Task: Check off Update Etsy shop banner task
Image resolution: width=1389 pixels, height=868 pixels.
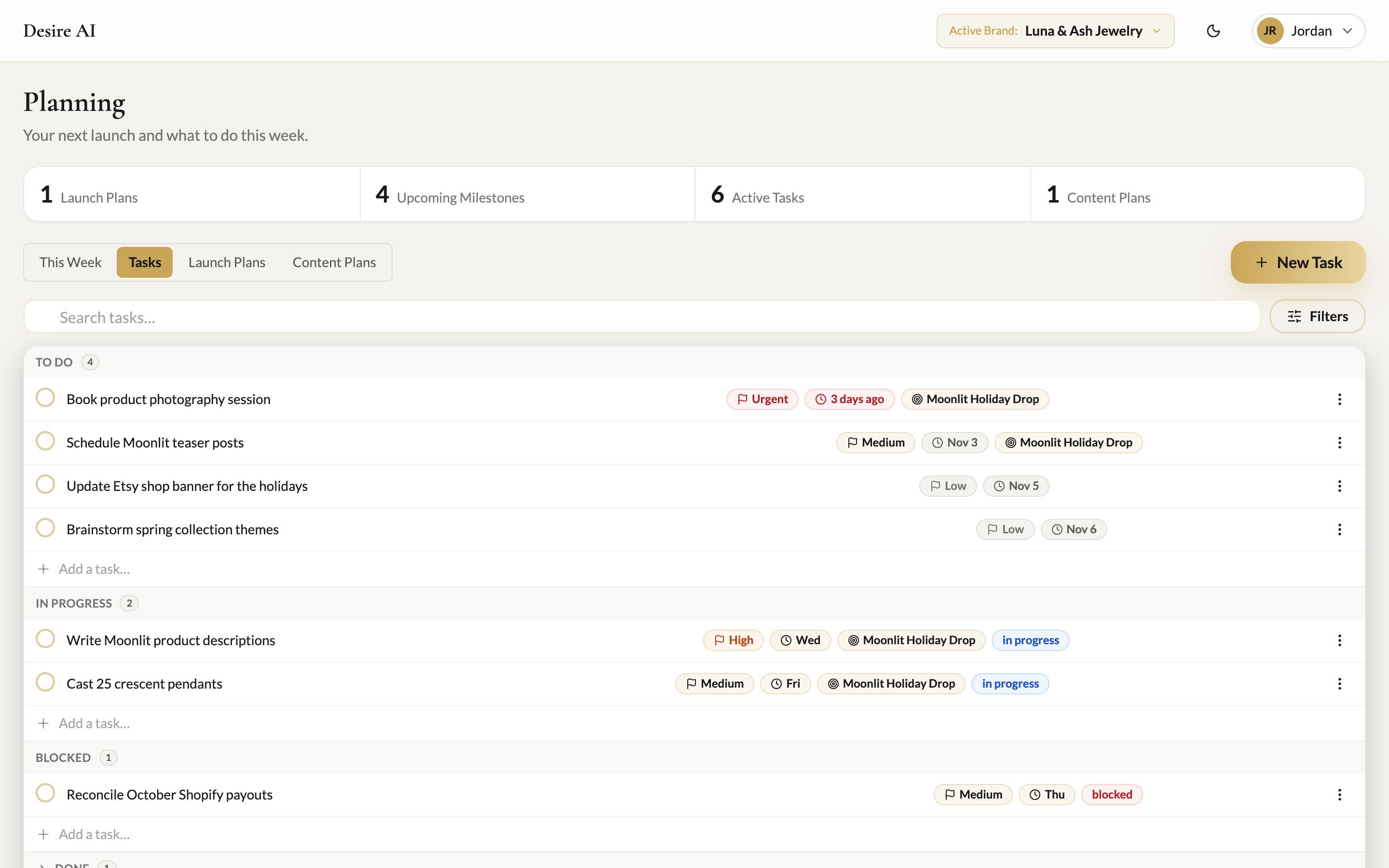Action: [x=45, y=485]
